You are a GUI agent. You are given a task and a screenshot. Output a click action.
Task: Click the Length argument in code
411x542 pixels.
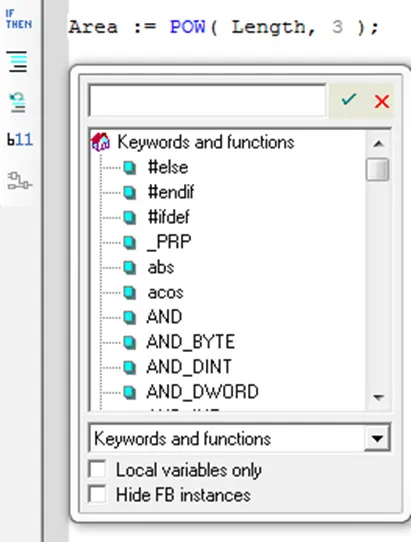268,27
